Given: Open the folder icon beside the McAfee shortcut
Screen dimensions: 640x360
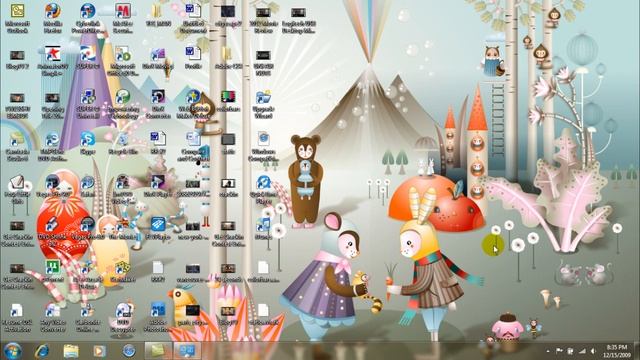Looking at the screenshot, I should pos(158,11).
